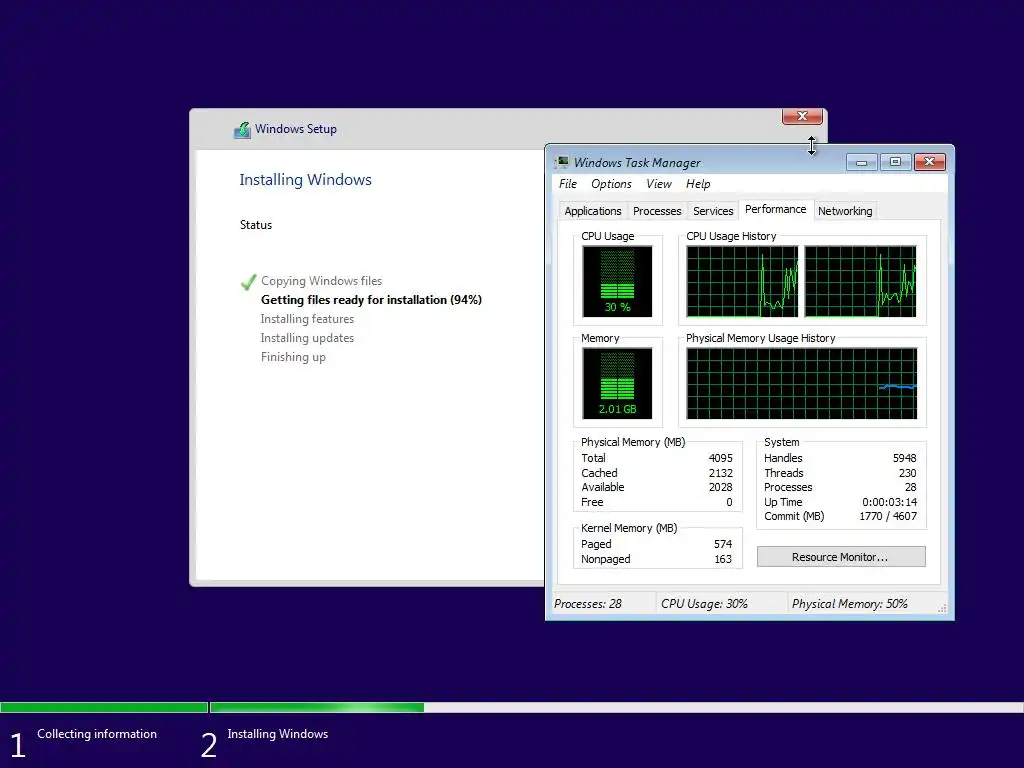The image size is (1024, 768).
Task: Click the System Threads value 230
Action: click(x=908, y=473)
